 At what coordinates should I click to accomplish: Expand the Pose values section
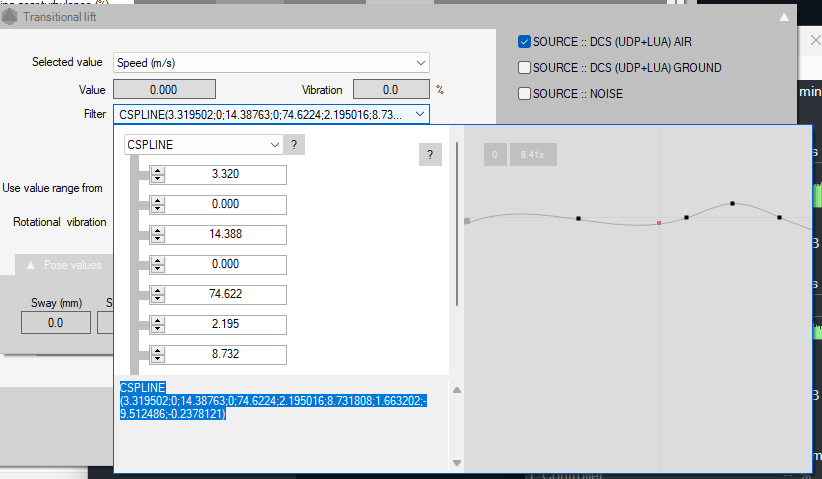pyautogui.click(x=29, y=266)
